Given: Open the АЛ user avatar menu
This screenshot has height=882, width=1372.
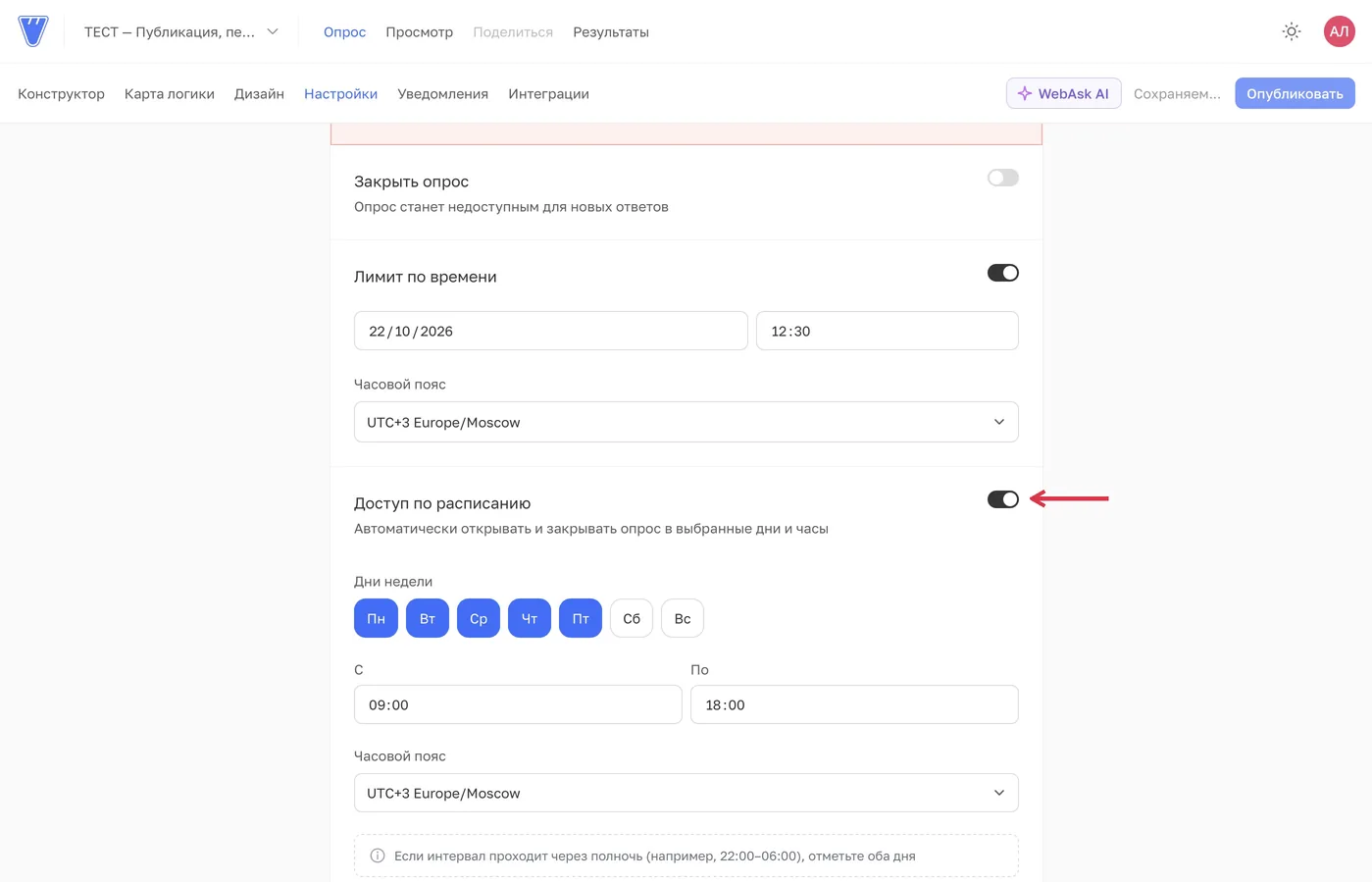Looking at the screenshot, I should (x=1339, y=31).
